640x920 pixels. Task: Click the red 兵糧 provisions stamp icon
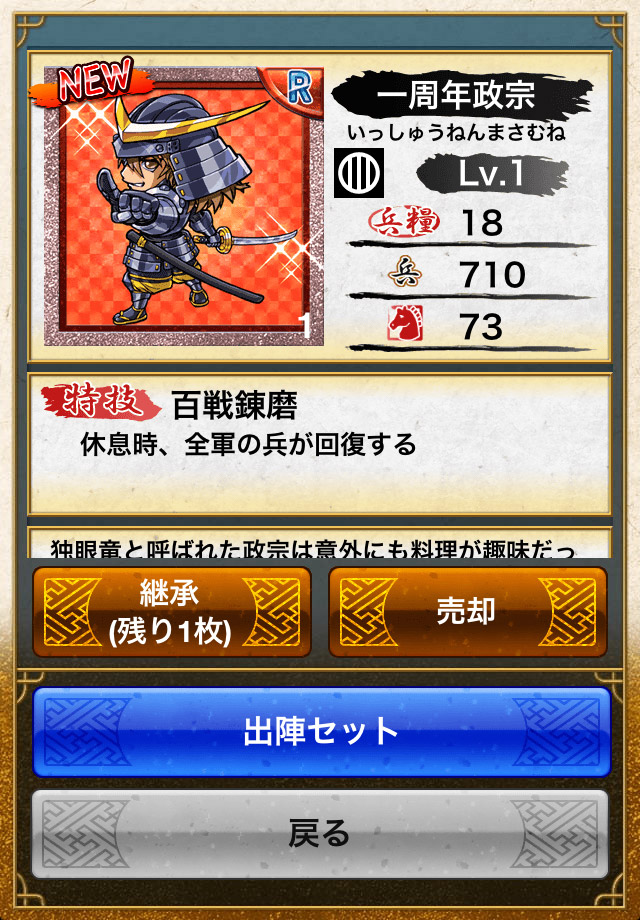pyautogui.click(x=404, y=222)
